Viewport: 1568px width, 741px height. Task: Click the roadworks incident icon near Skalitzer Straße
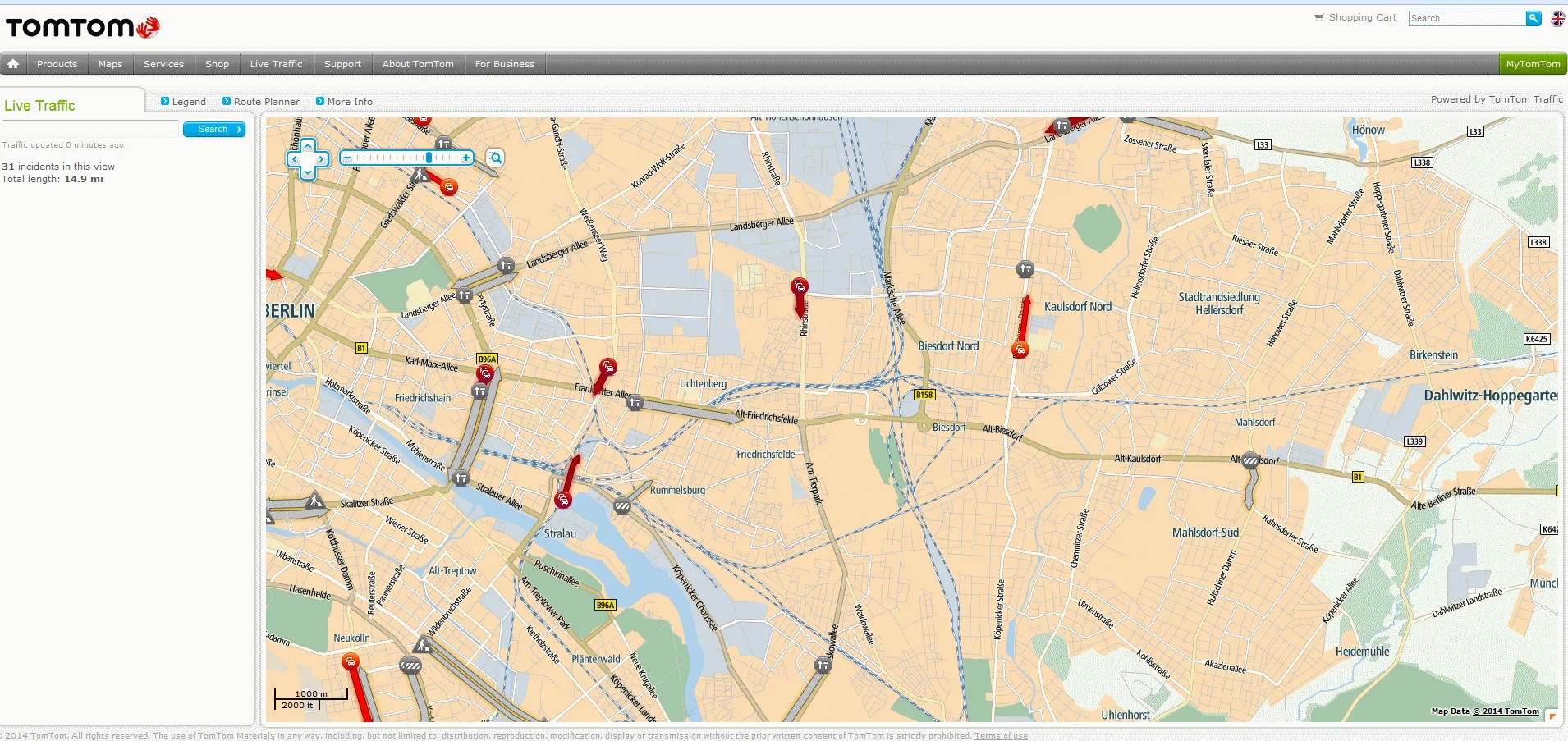(314, 499)
